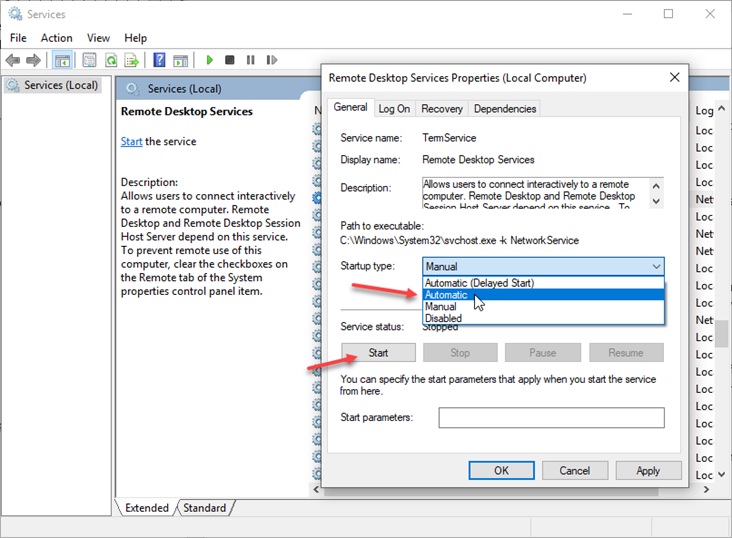The width and height of the screenshot is (732, 538).
Task: Open the Action menu
Action: (56, 38)
